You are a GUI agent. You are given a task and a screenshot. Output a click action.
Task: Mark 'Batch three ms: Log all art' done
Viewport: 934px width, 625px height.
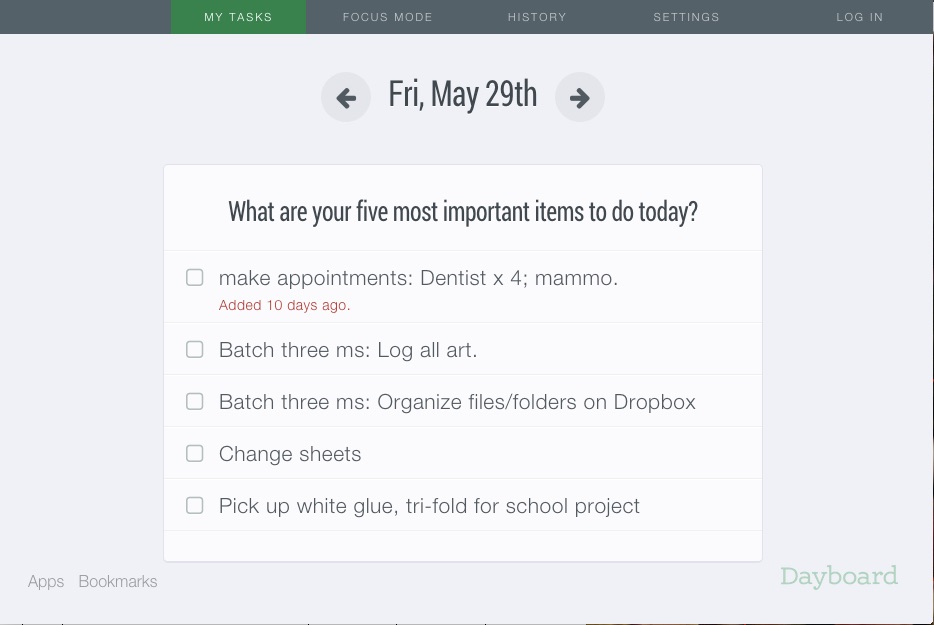coord(195,349)
